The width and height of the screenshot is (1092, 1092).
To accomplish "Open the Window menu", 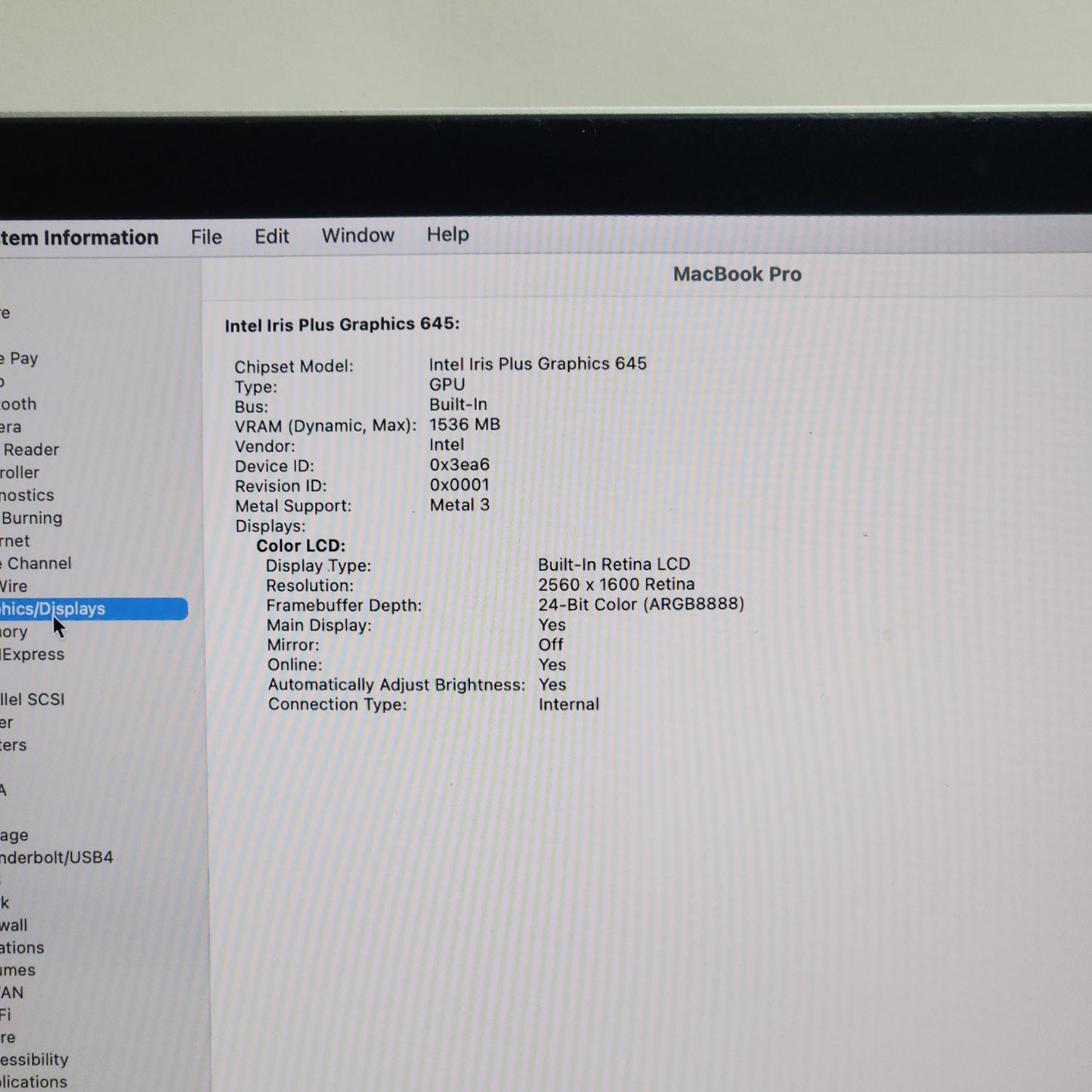I will coord(357,236).
